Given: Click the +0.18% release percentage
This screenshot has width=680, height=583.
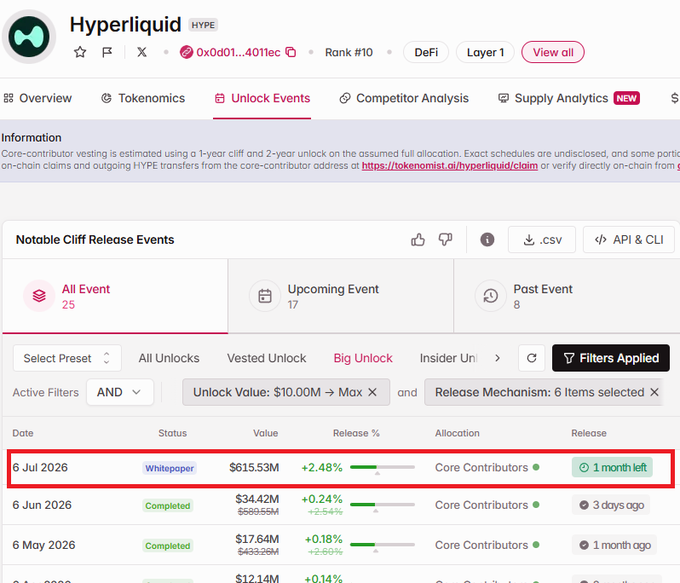Looking at the screenshot, I should [x=324, y=539].
